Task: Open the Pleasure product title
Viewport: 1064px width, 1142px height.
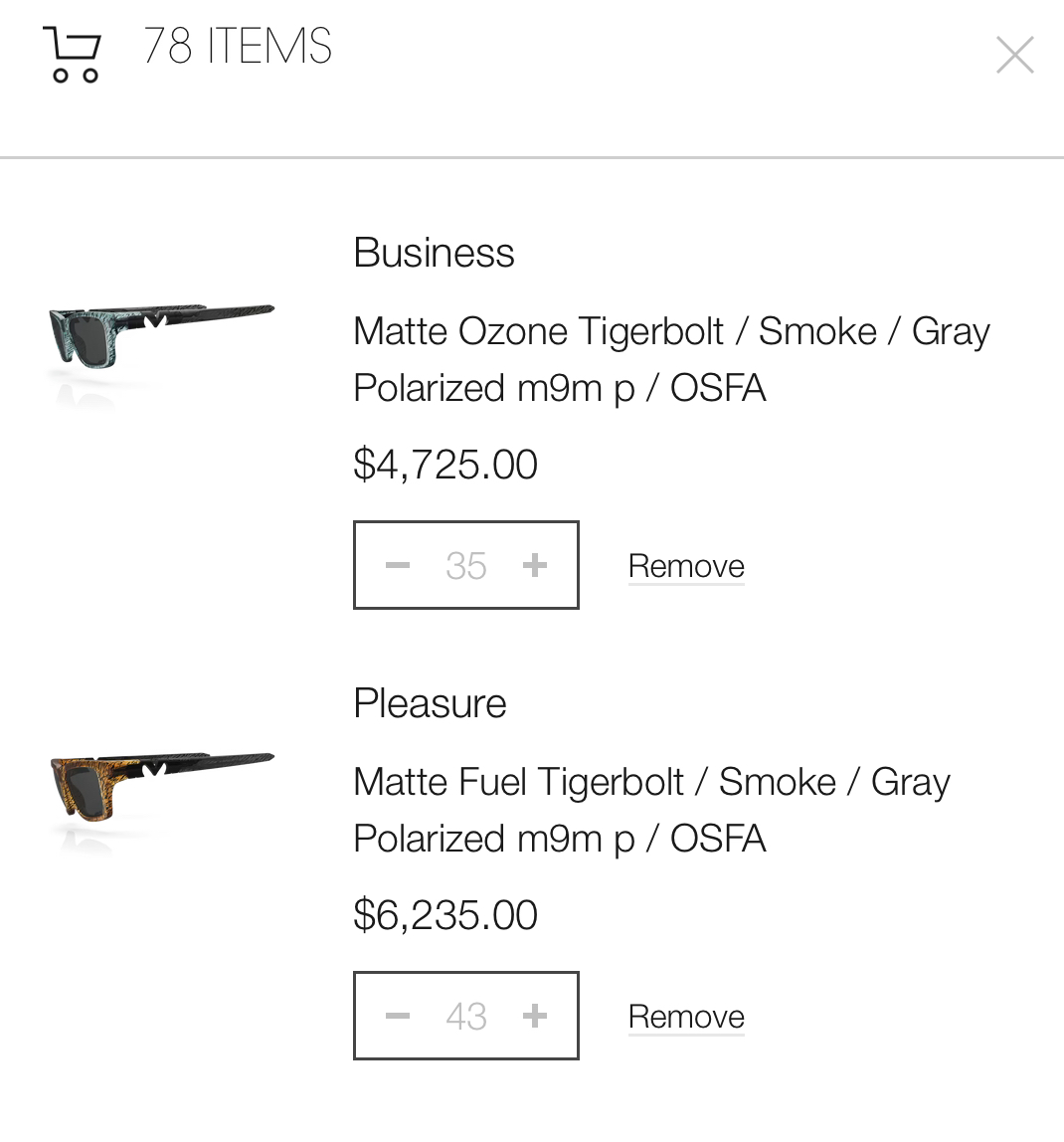Action: click(430, 703)
